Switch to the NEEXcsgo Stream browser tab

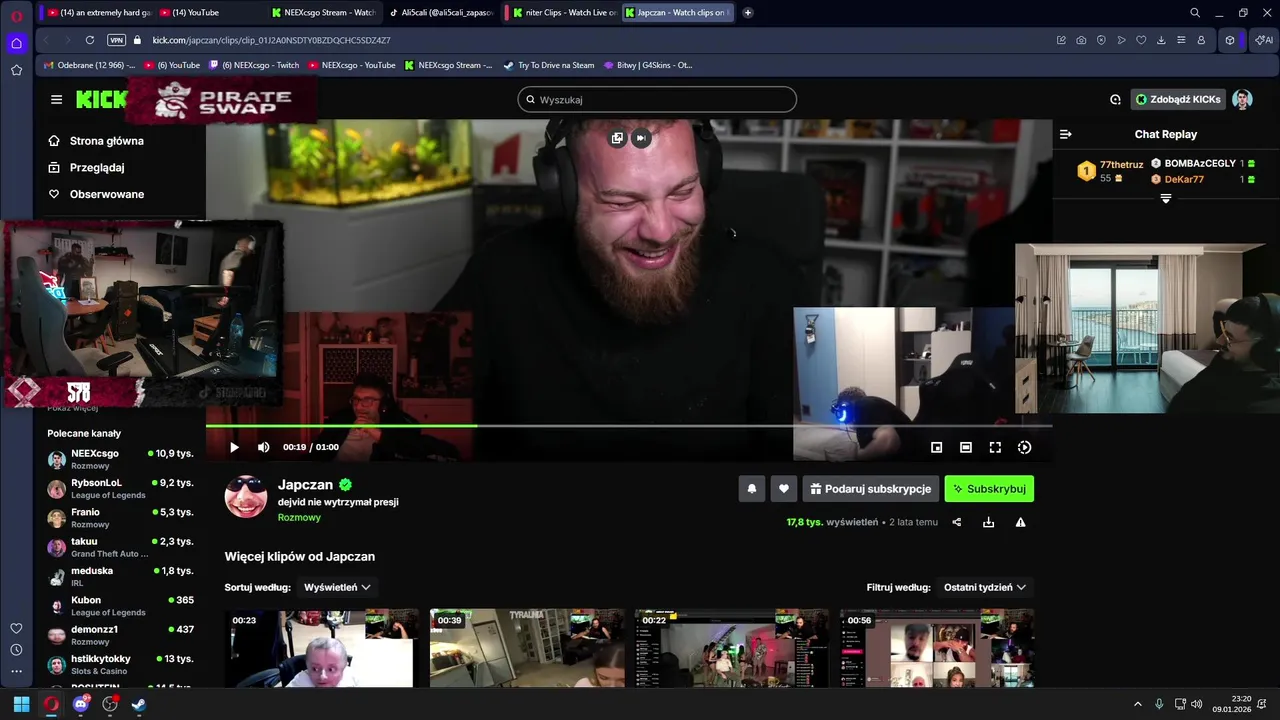[x=325, y=12]
